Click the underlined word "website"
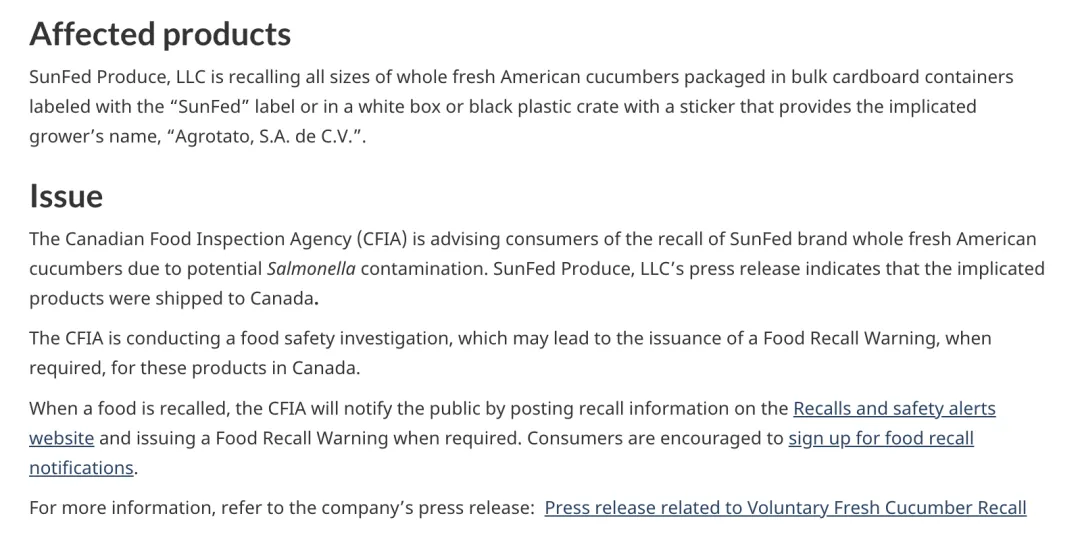This screenshot has width=1080, height=543. point(61,438)
